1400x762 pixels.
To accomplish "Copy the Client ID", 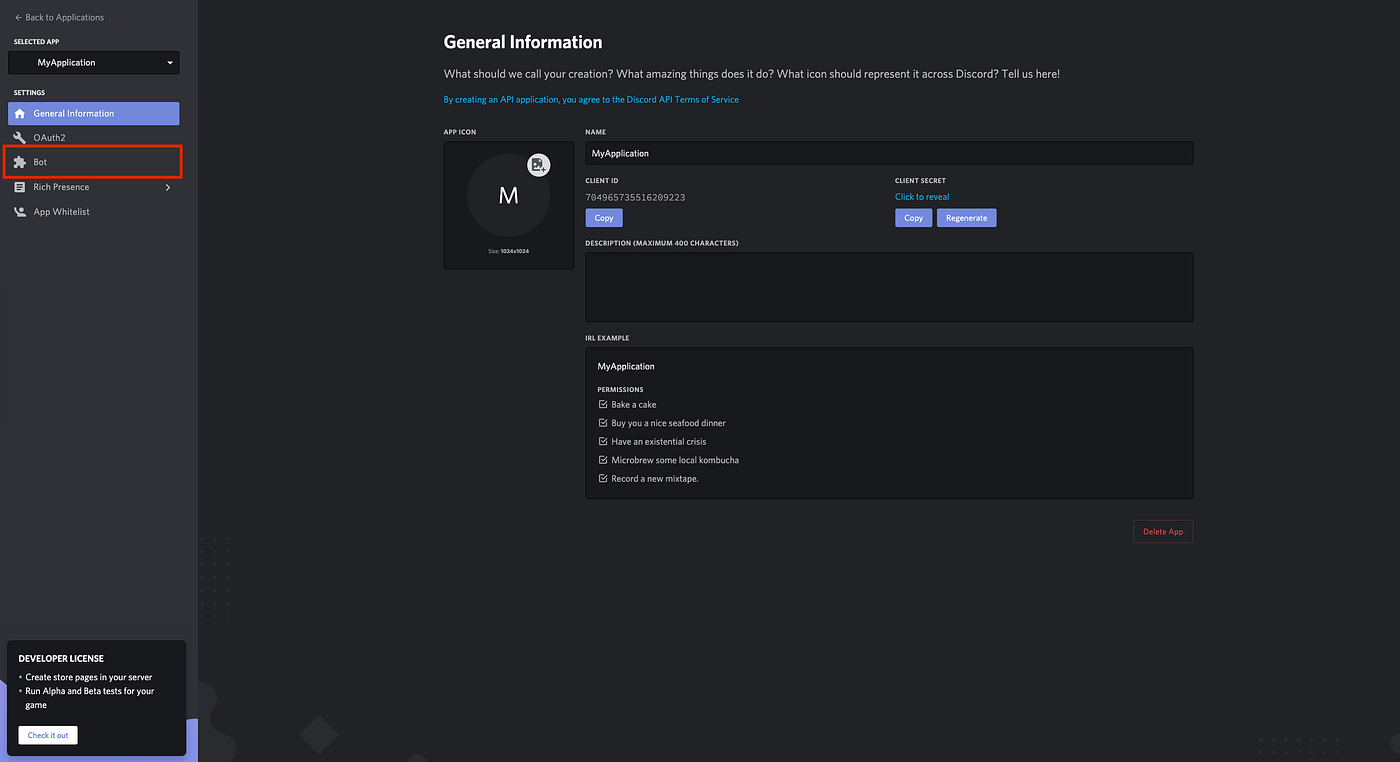I will tap(604, 217).
